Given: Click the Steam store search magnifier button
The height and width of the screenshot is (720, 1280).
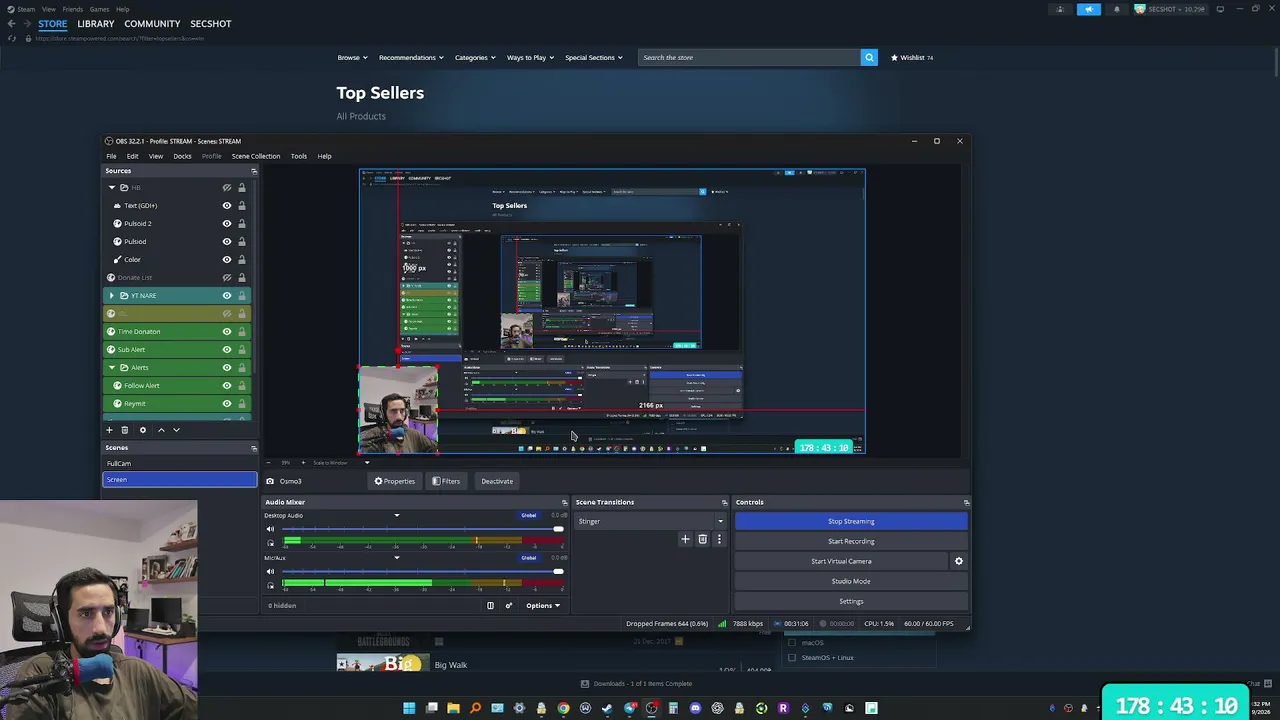Looking at the screenshot, I should point(869,57).
